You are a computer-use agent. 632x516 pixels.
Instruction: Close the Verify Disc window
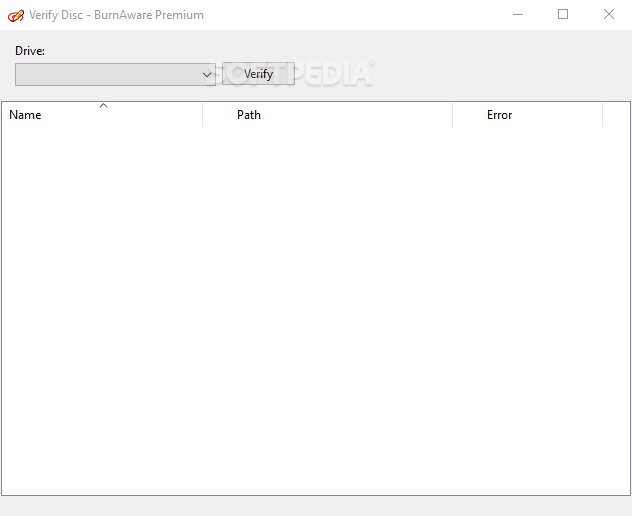coord(609,15)
